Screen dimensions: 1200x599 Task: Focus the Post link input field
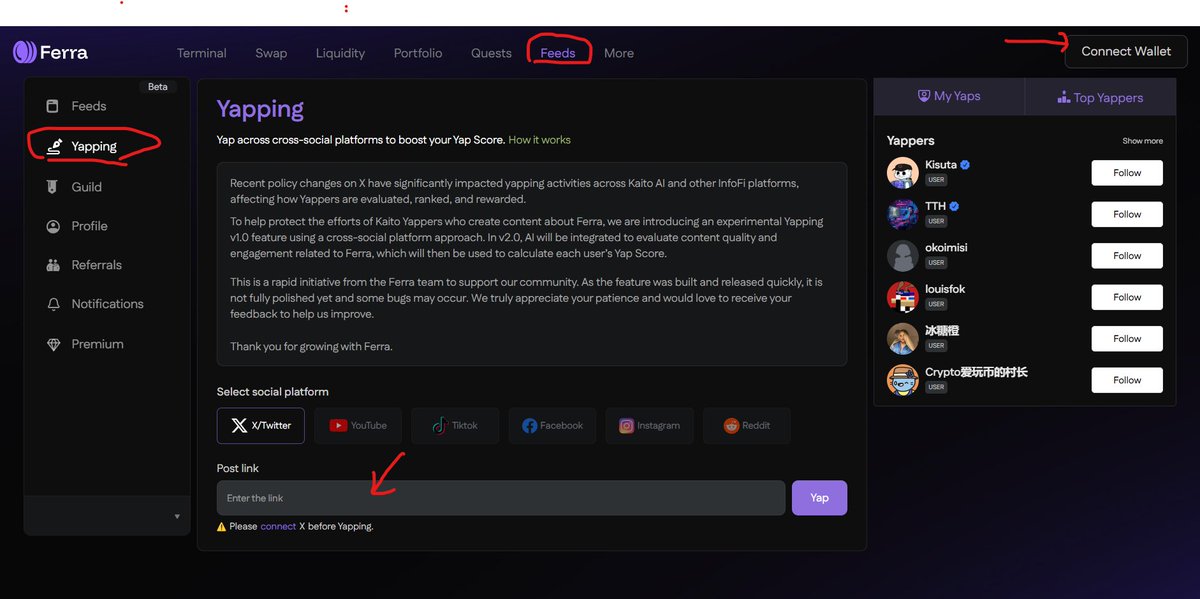pyautogui.click(x=501, y=498)
